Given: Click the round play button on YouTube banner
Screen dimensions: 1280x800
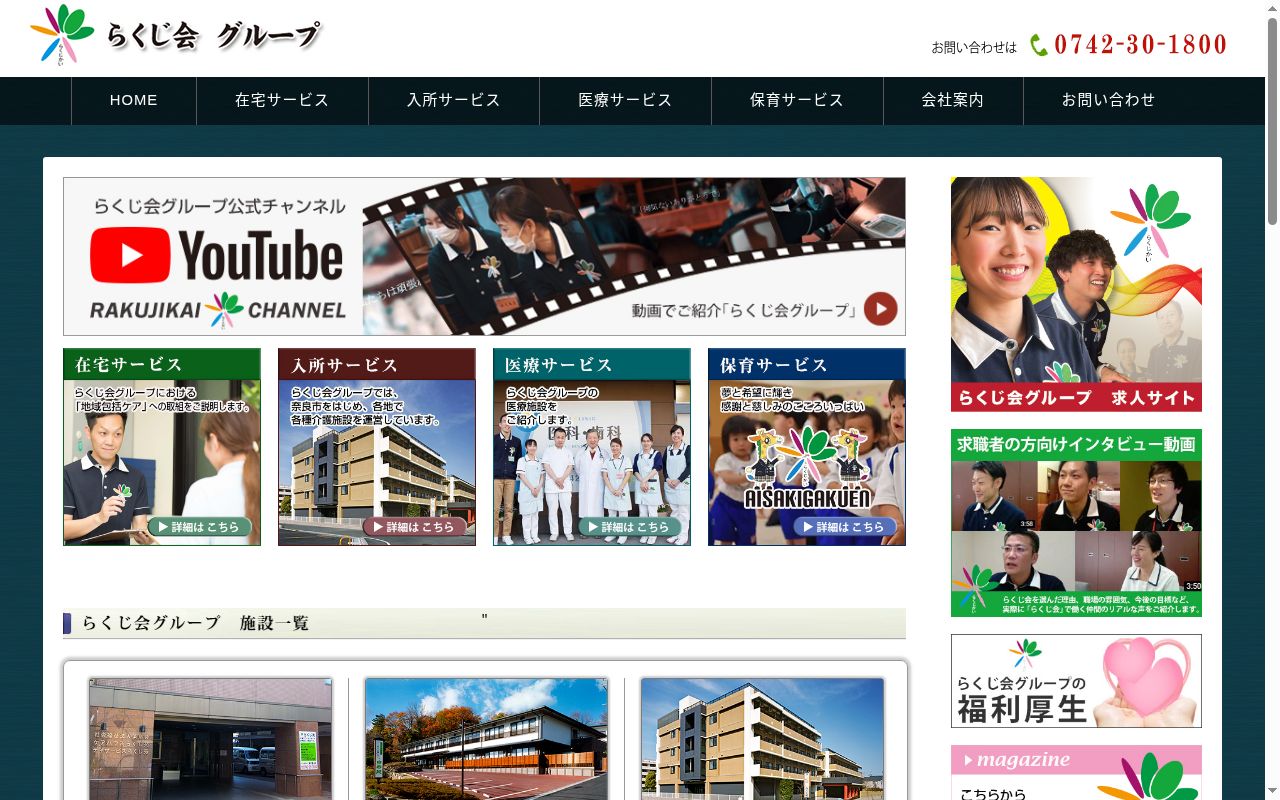Looking at the screenshot, I should tap(880, 309).
